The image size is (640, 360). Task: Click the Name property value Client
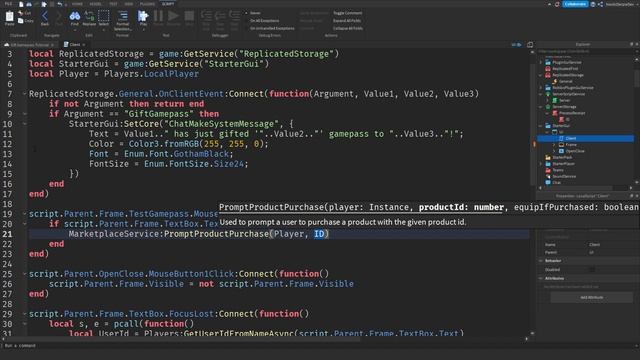point(595,245)
